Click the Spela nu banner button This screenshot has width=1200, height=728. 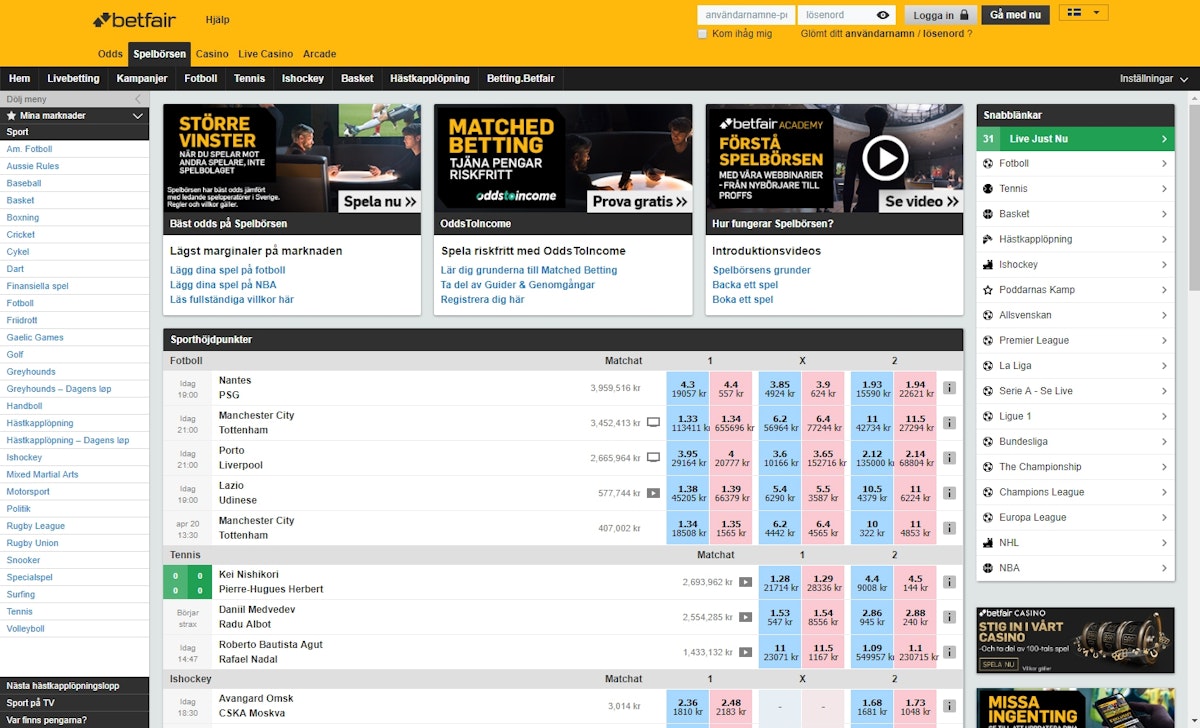pos(378,201)
